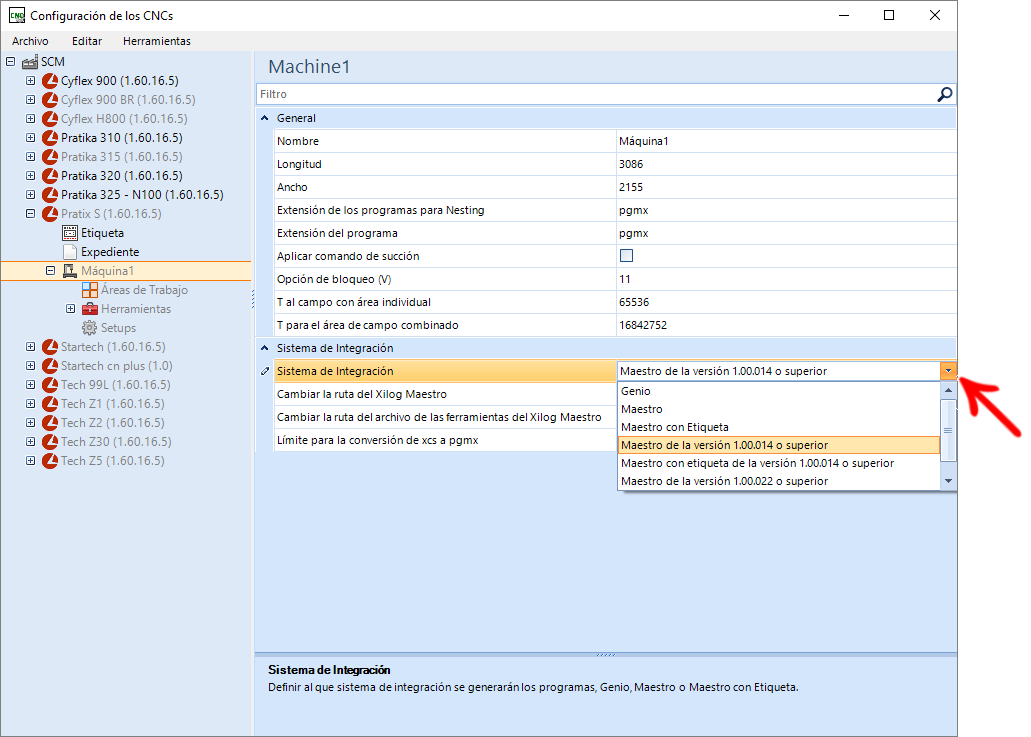
Task: Click the Etiqueta label icon
Action: (x=70, y=233)
